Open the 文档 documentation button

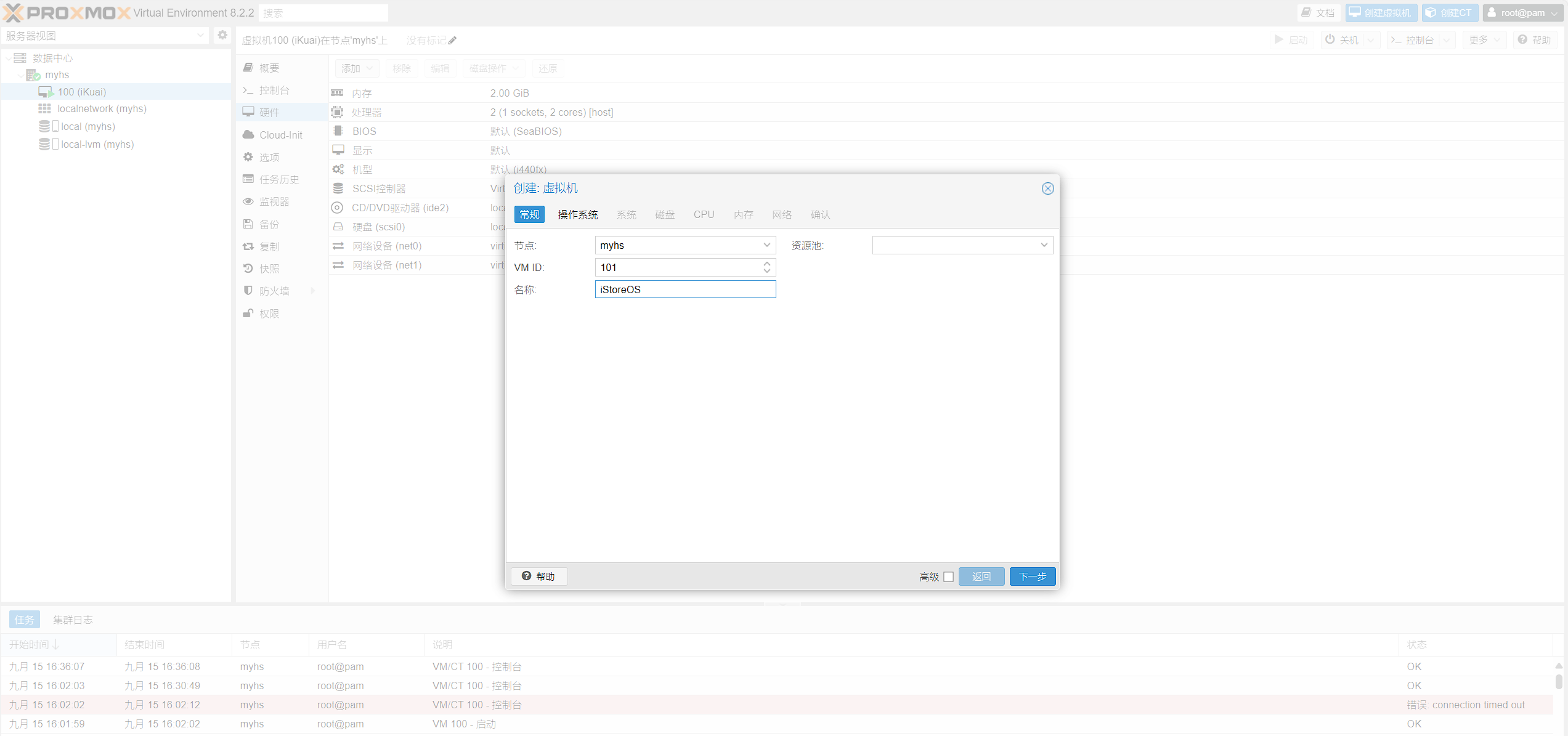coord(1318,13)
